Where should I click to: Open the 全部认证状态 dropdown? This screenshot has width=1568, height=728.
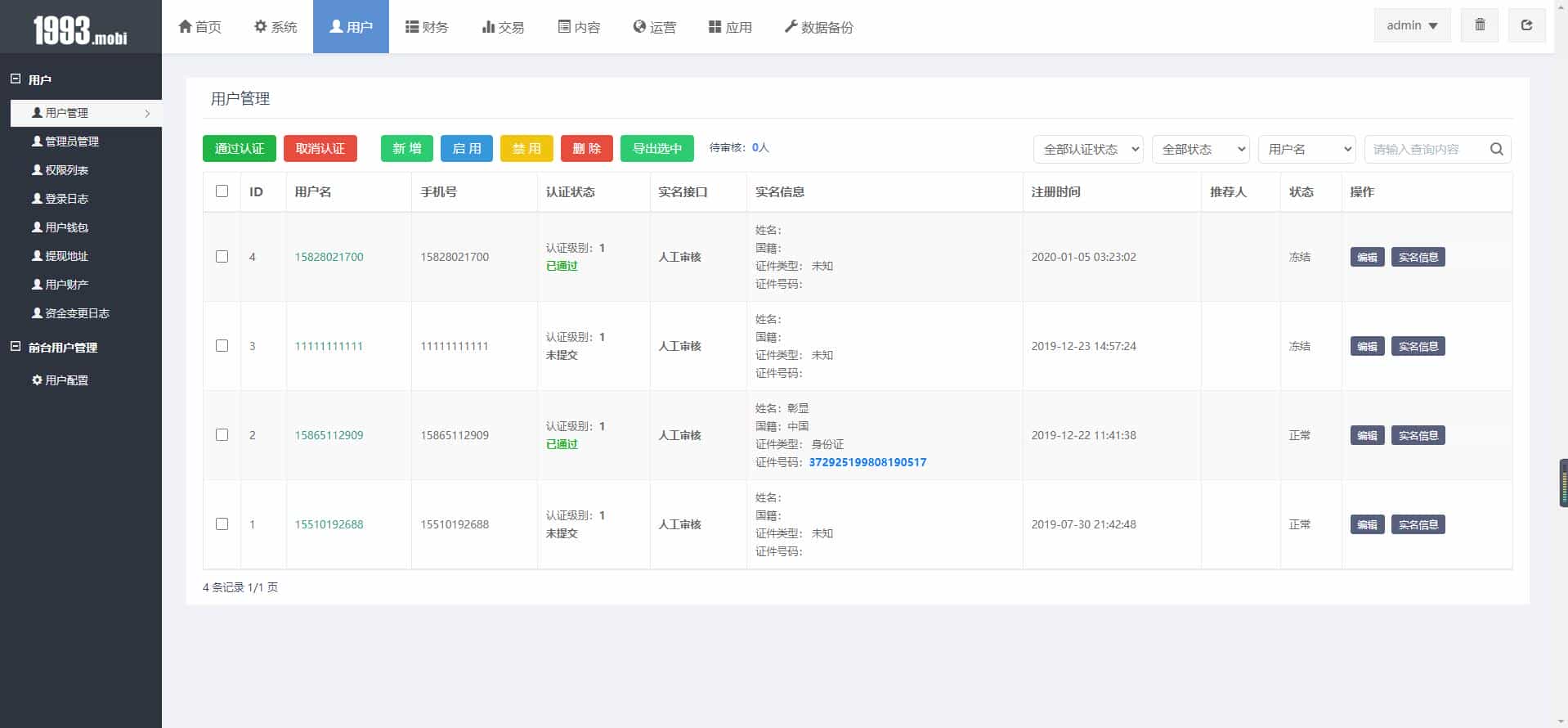1088,149
